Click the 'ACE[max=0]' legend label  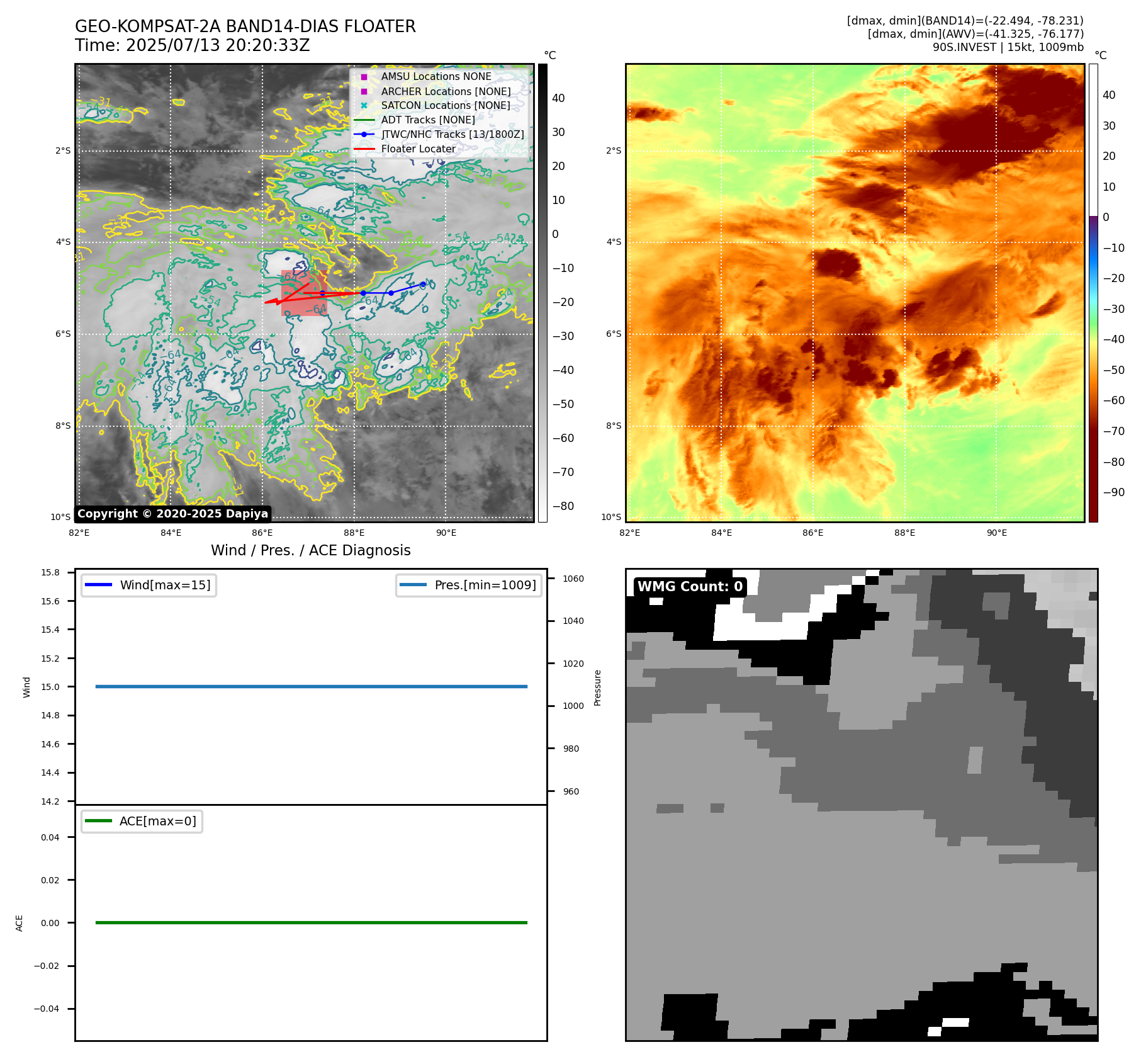click(x=158, y=822)
